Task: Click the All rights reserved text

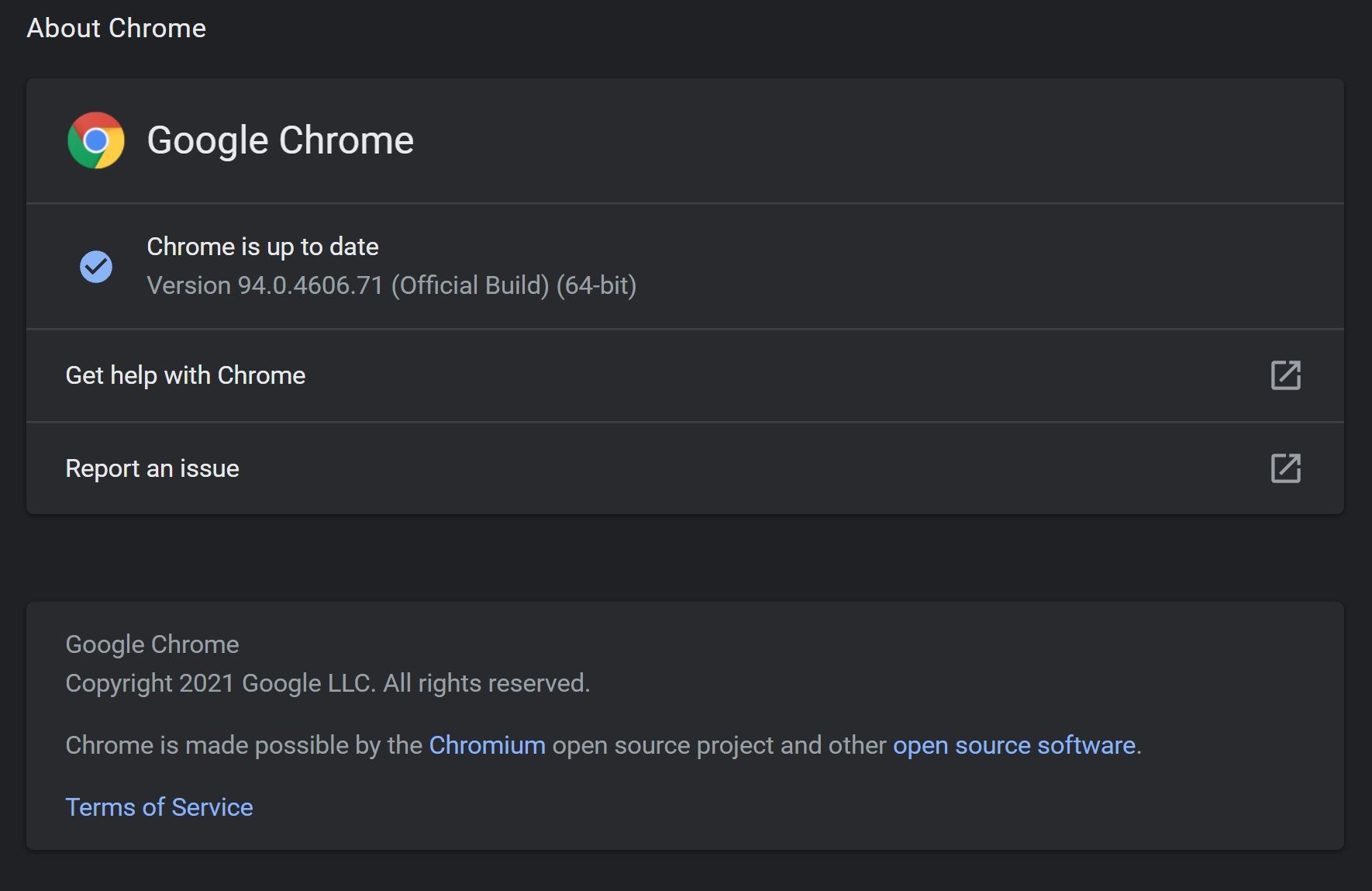Action: [x=486, y=683]
